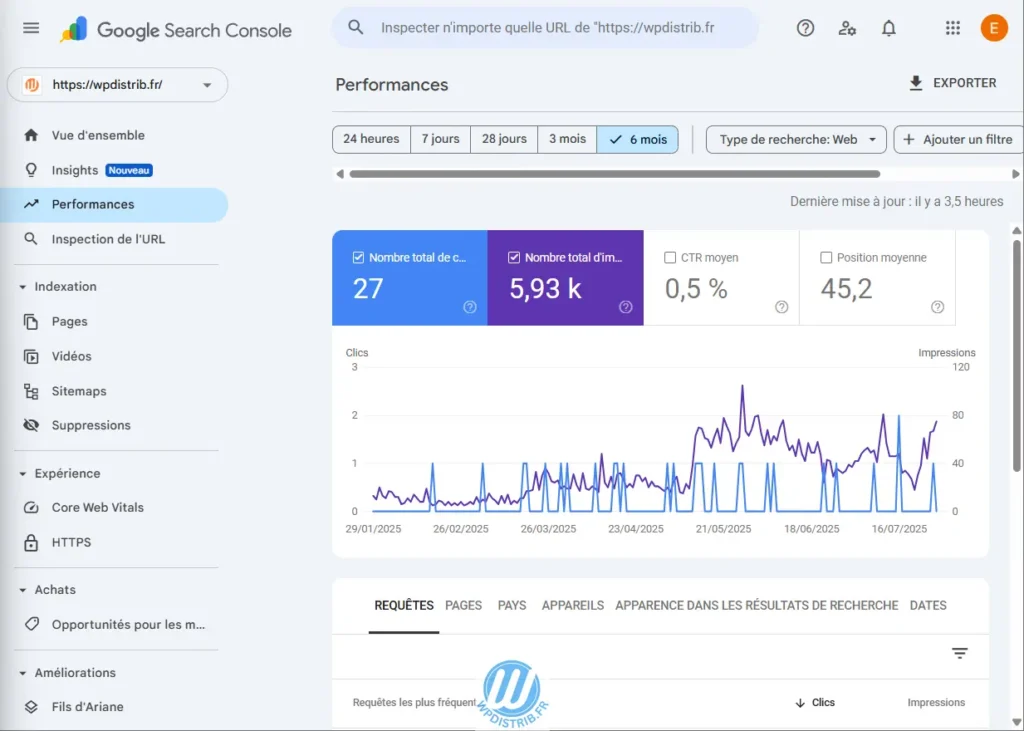Click the Suppressions crossed-eye icon
The height and width of the screenshot is (731, 1024).
click(31, 425)
